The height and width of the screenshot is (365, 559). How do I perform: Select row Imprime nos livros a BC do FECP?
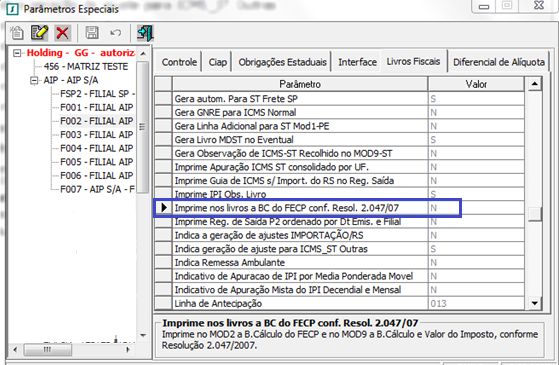click(x=339, y=208)
